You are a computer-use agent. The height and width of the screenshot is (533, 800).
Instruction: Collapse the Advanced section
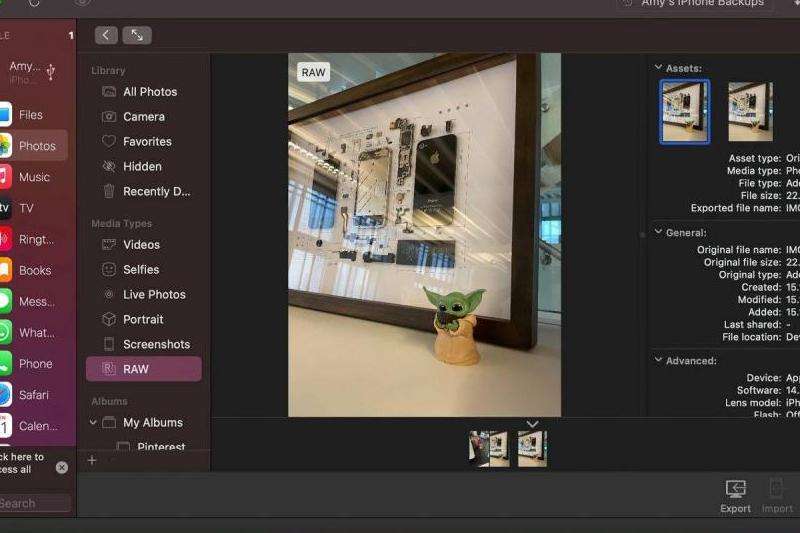point(658,360)
